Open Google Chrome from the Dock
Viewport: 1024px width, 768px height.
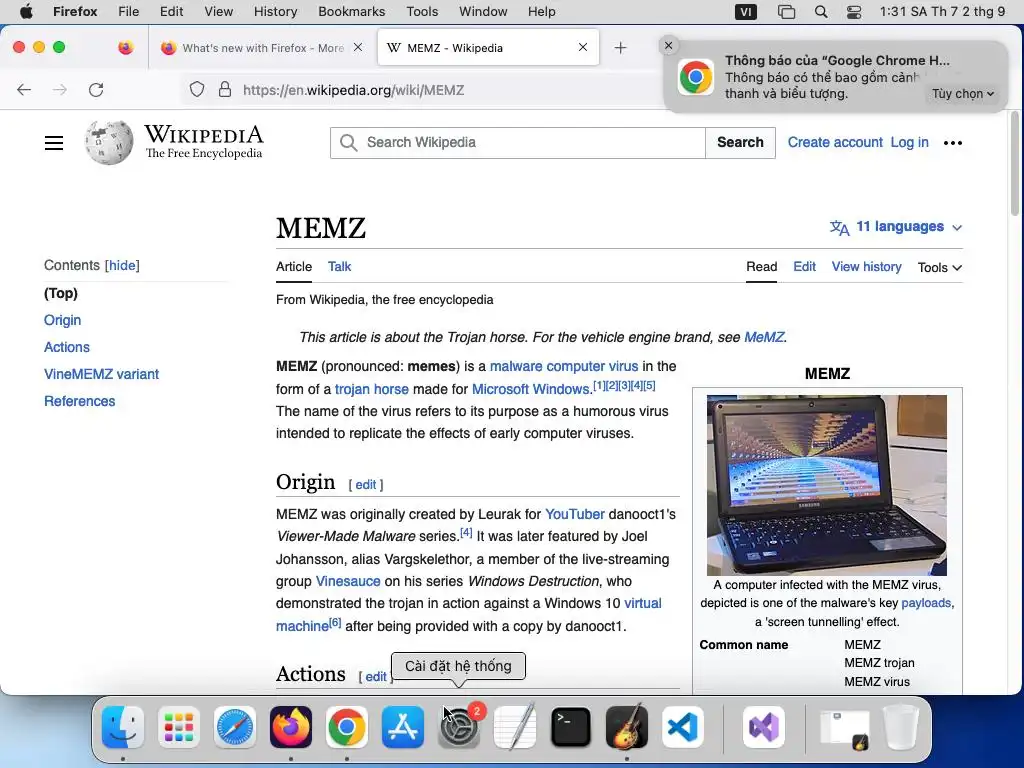click(347, 727)
